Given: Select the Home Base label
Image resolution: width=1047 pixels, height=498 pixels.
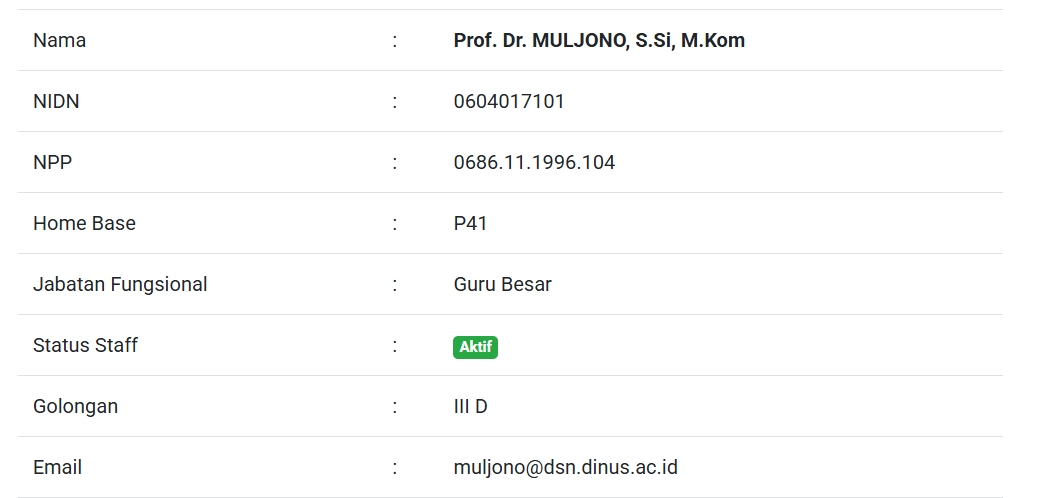Looking at the screenshot, I should [84, 224].
